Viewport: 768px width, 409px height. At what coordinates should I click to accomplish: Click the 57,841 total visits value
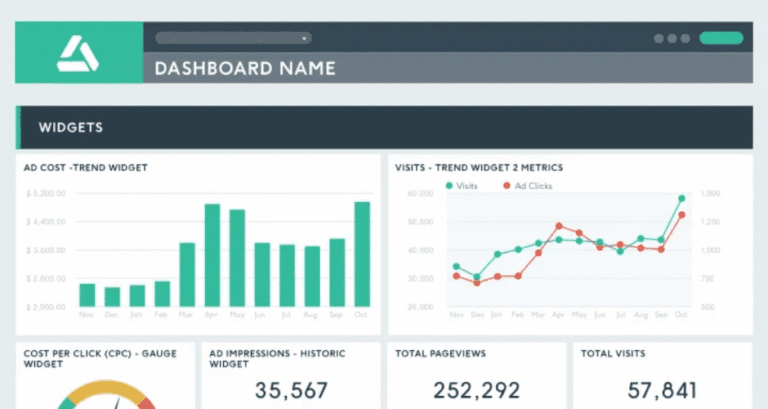pyautogui.click(x=662, y=390)
